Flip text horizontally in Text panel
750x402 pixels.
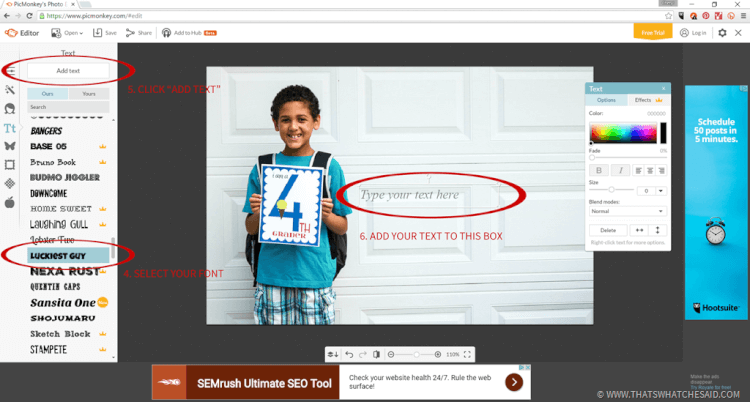point(639,230)
